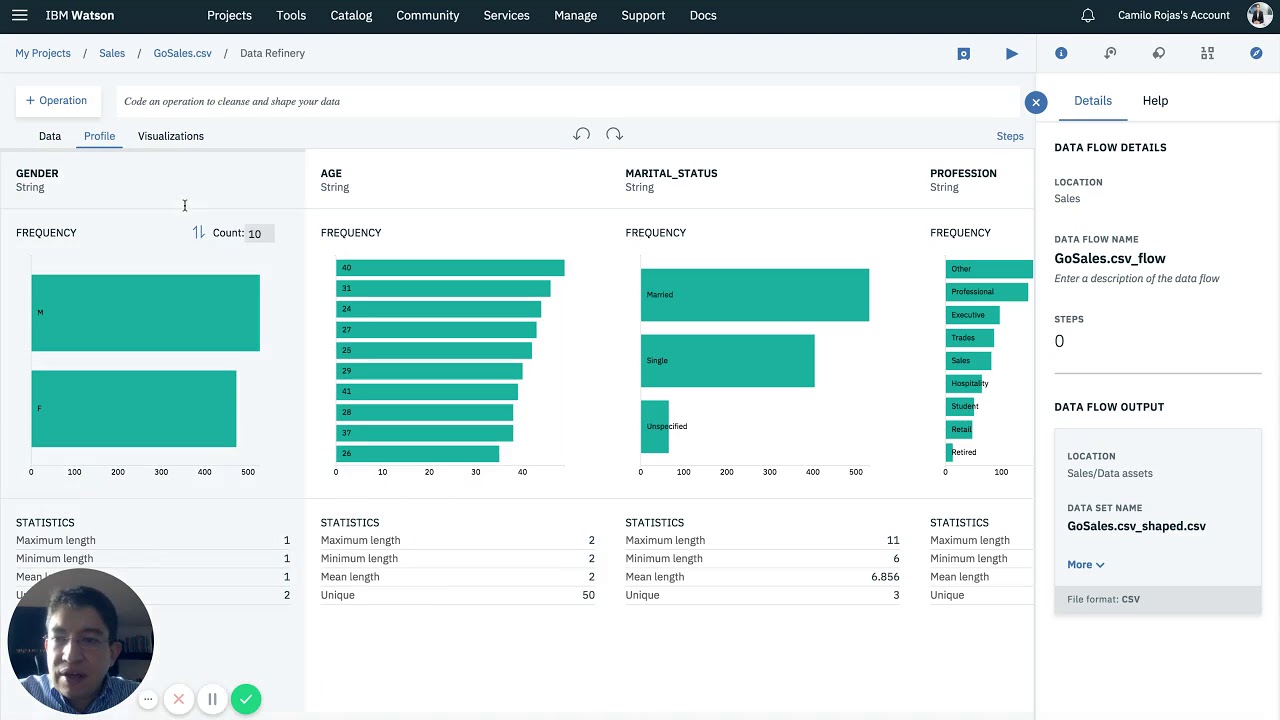Finish recording with green checkmark
This screenshot has width=1280, height=720.
pyautogui.click(x=246, y=699)
